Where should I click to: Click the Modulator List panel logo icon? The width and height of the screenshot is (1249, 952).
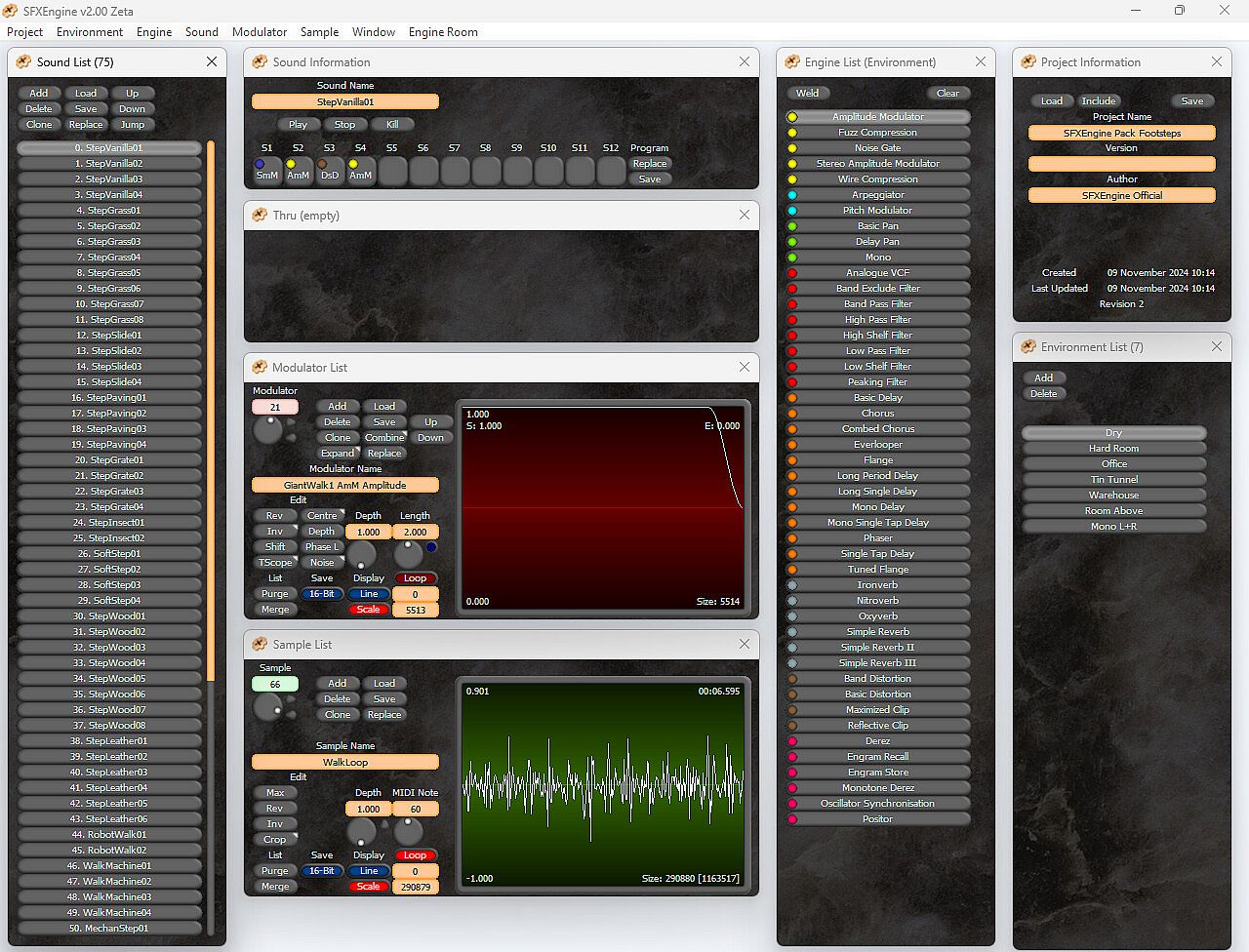coord(260,368)
